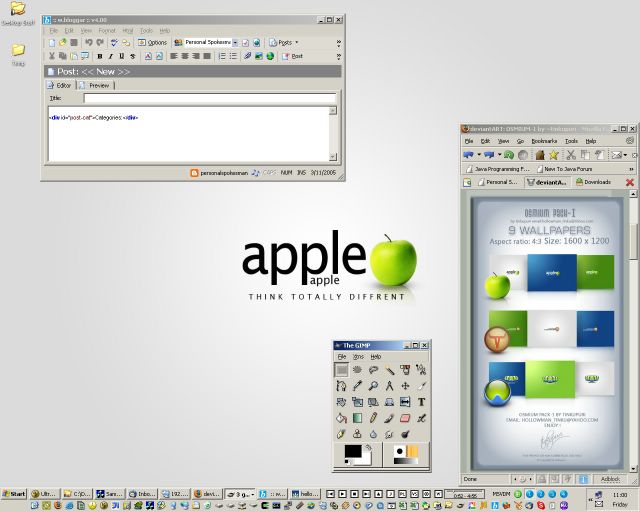Expand Firefox Forward button history arrow
The width and height of the screenshot is (640, 512).
pyautogui.click(x=499, y=155)
